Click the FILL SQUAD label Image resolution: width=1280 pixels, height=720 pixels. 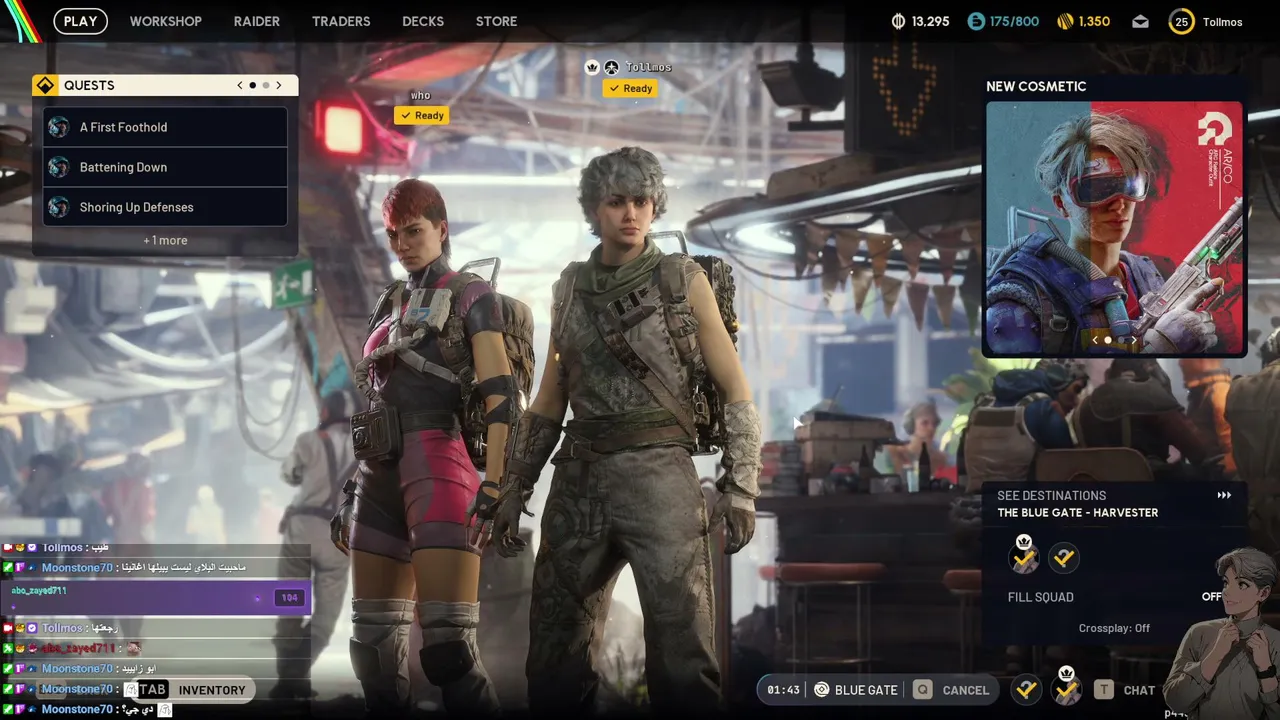pos(1041,597)
